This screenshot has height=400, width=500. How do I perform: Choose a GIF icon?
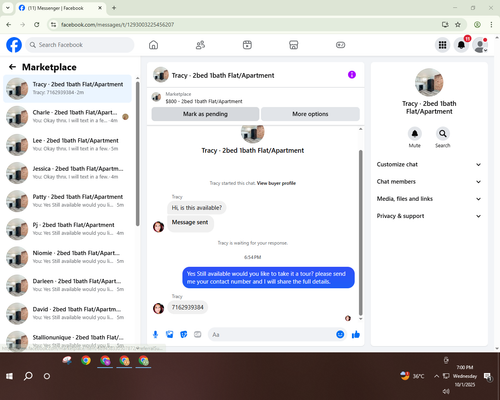[198, 334]
